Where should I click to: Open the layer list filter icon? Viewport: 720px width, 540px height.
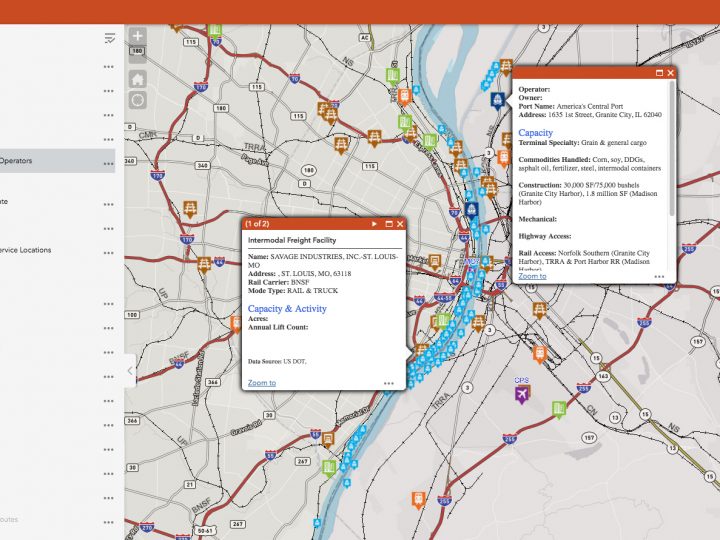pos(109,38)
